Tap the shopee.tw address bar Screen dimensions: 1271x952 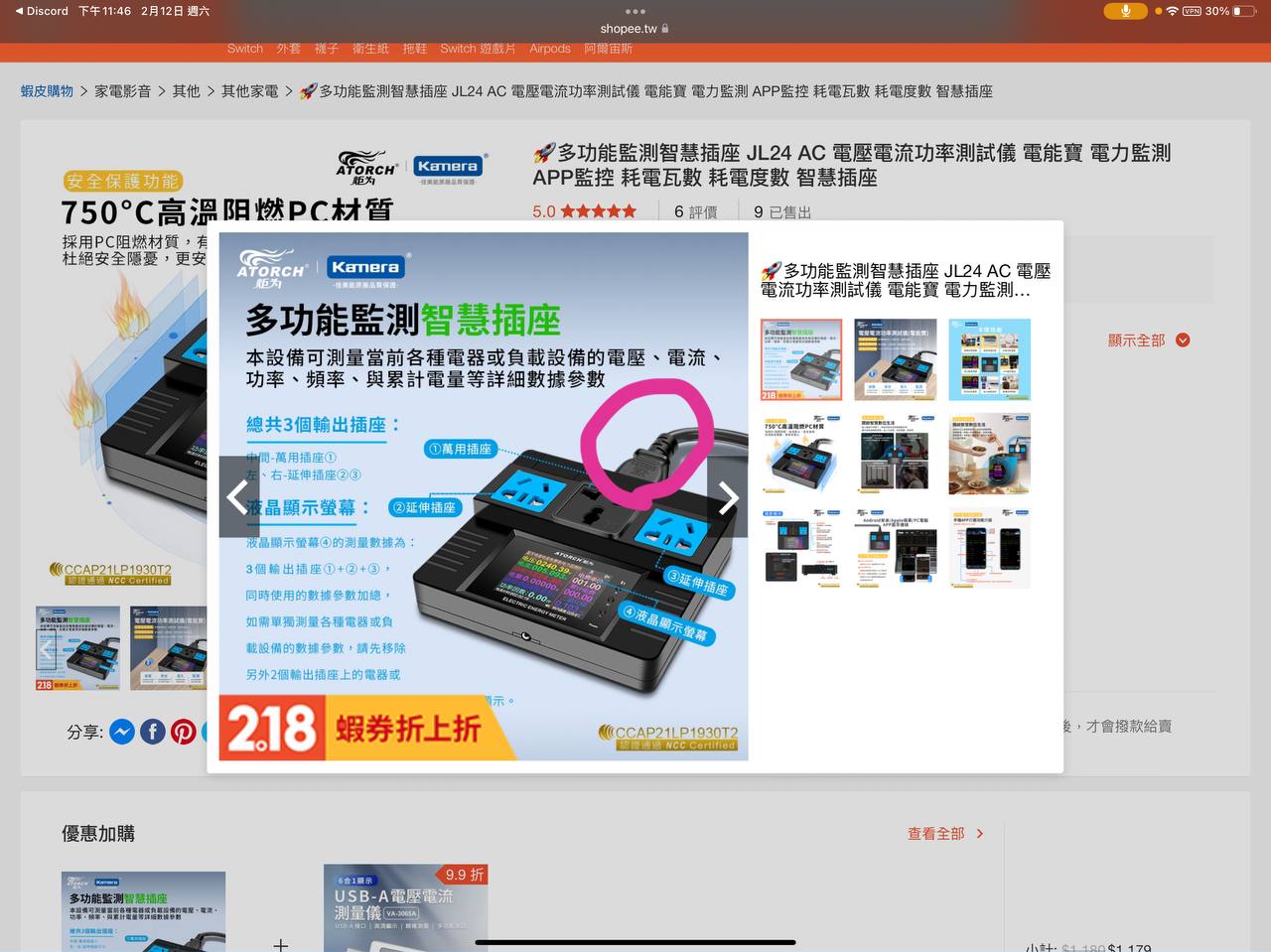click(x=635, y=29)
